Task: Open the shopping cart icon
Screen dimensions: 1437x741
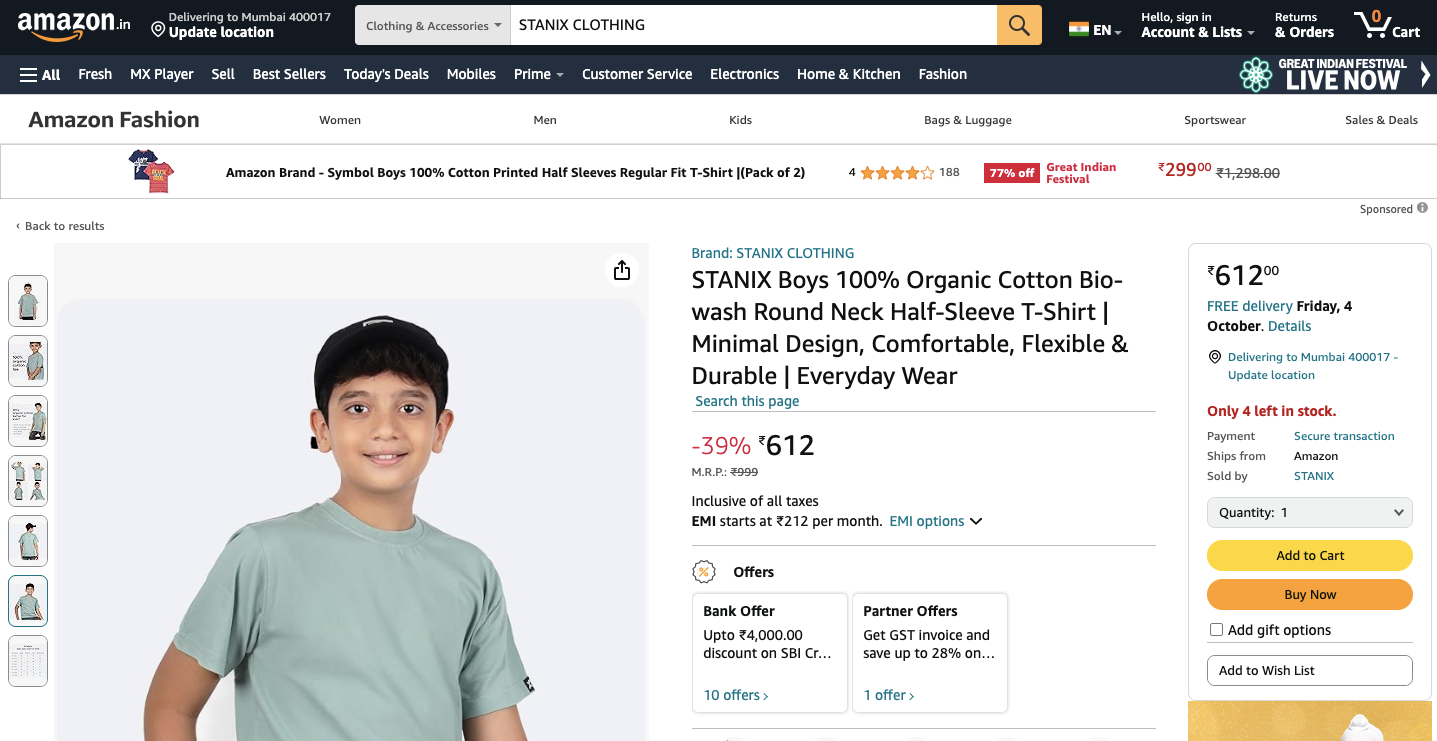Action: click(1385, 25)
